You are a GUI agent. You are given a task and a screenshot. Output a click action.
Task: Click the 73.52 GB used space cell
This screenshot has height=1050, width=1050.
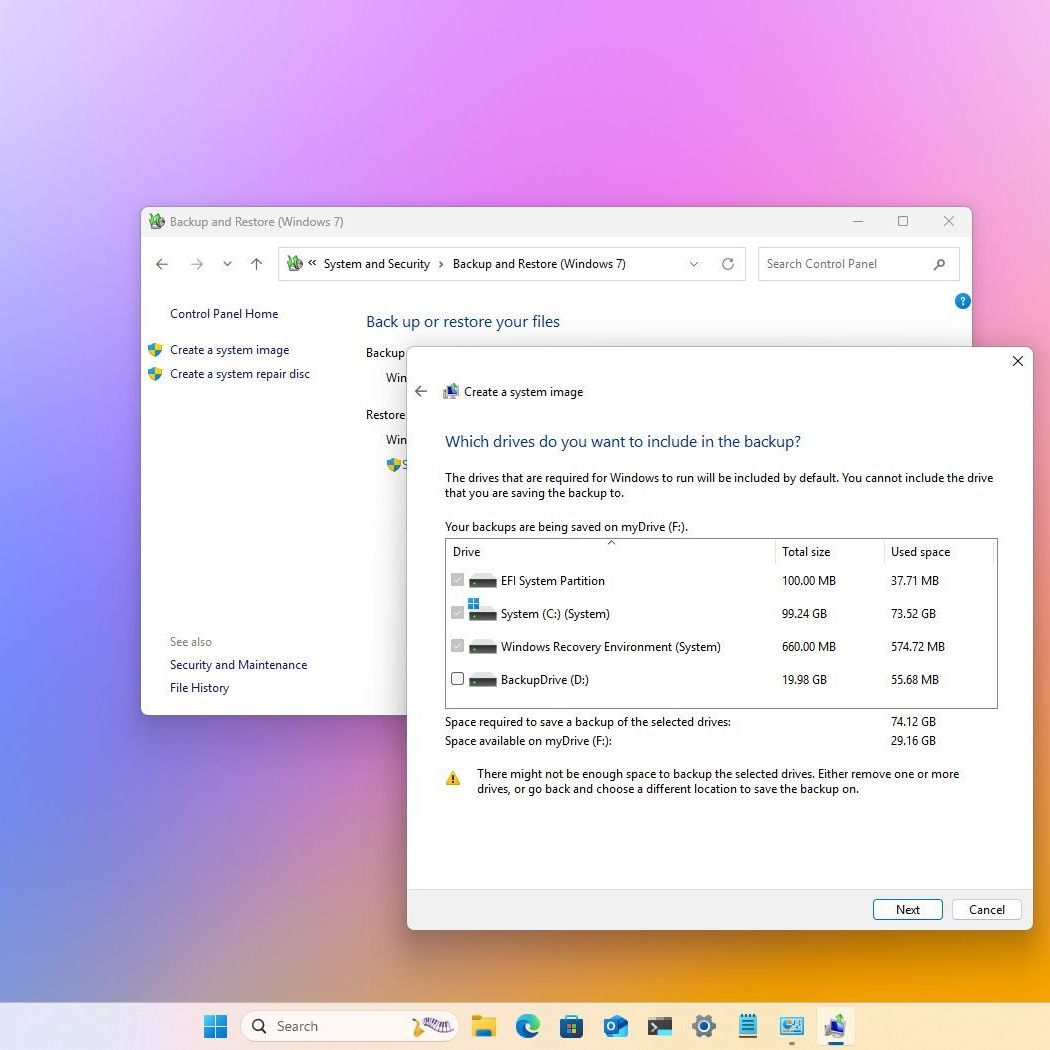coord(913,613)
